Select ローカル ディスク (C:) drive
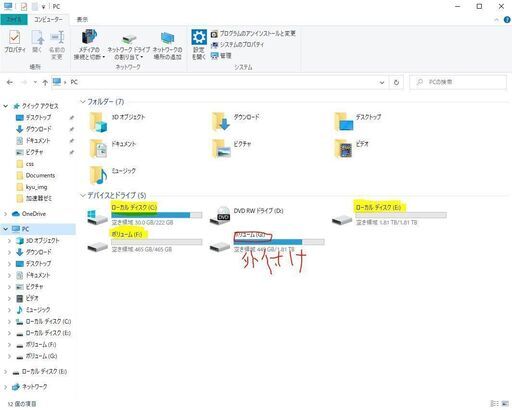Screen dimensions: 512x410 144,214
